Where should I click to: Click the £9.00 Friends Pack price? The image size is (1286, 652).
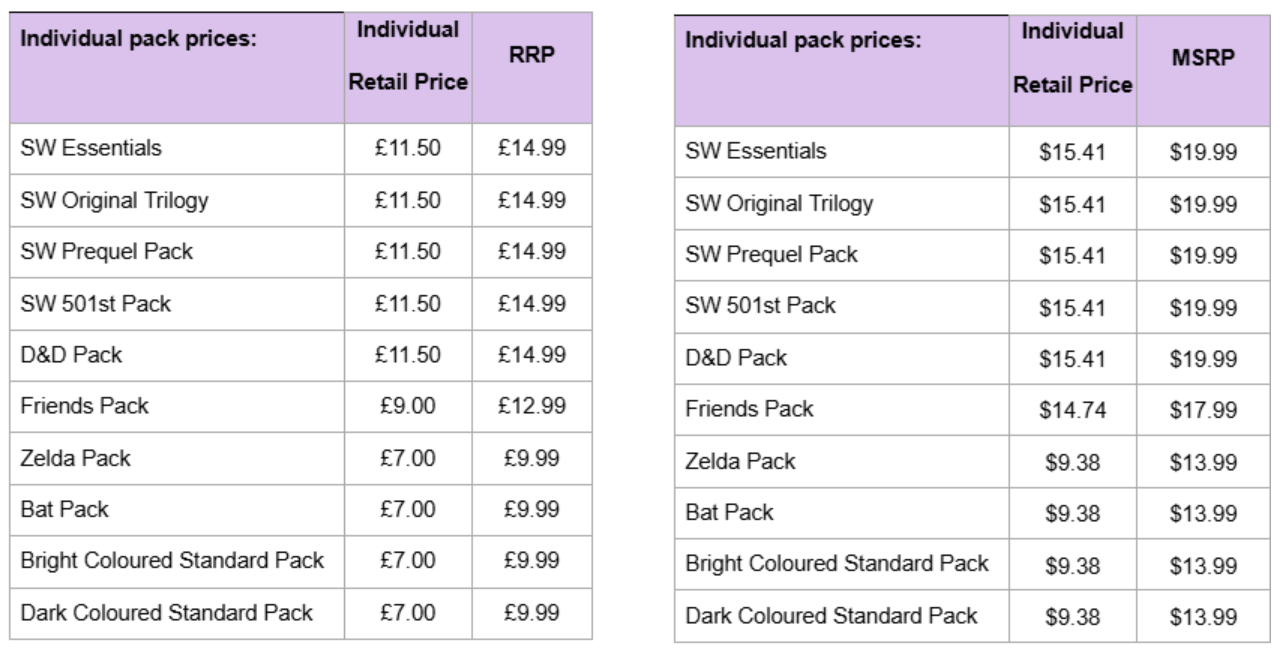pyautogui.click(x=408, y=406)
